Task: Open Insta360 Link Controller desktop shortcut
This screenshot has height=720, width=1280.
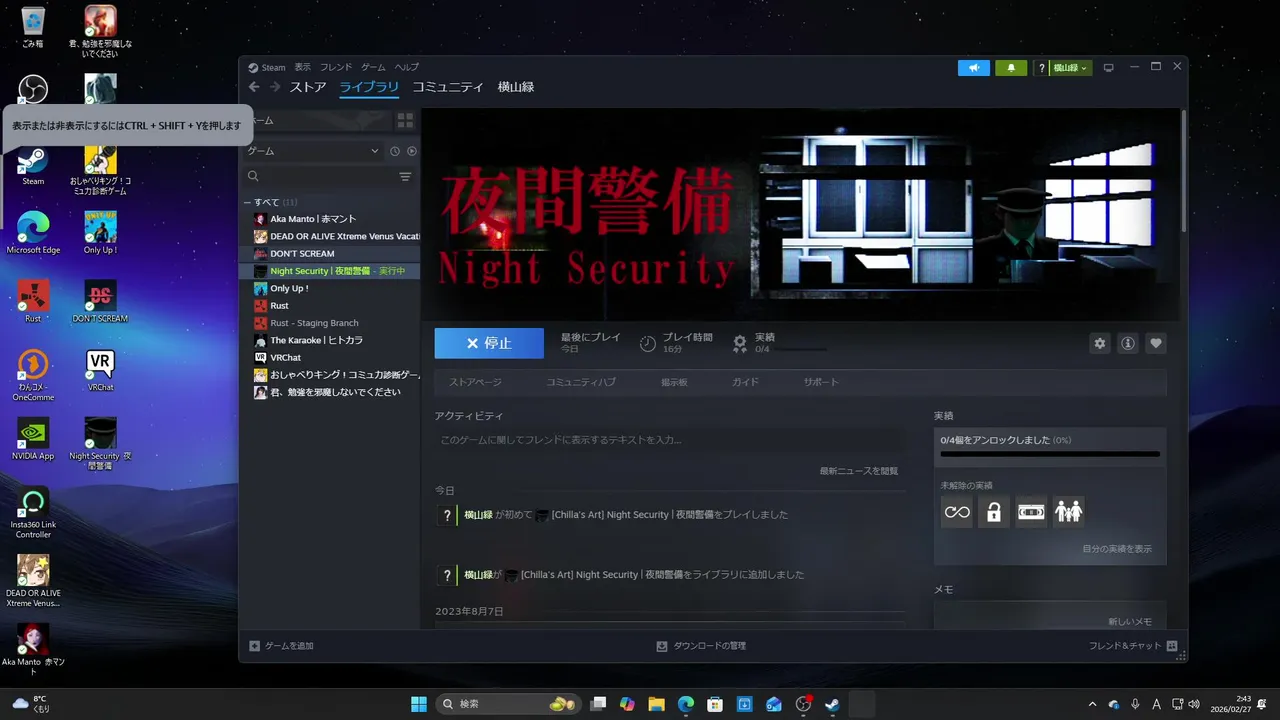Action: pos(33,514)
